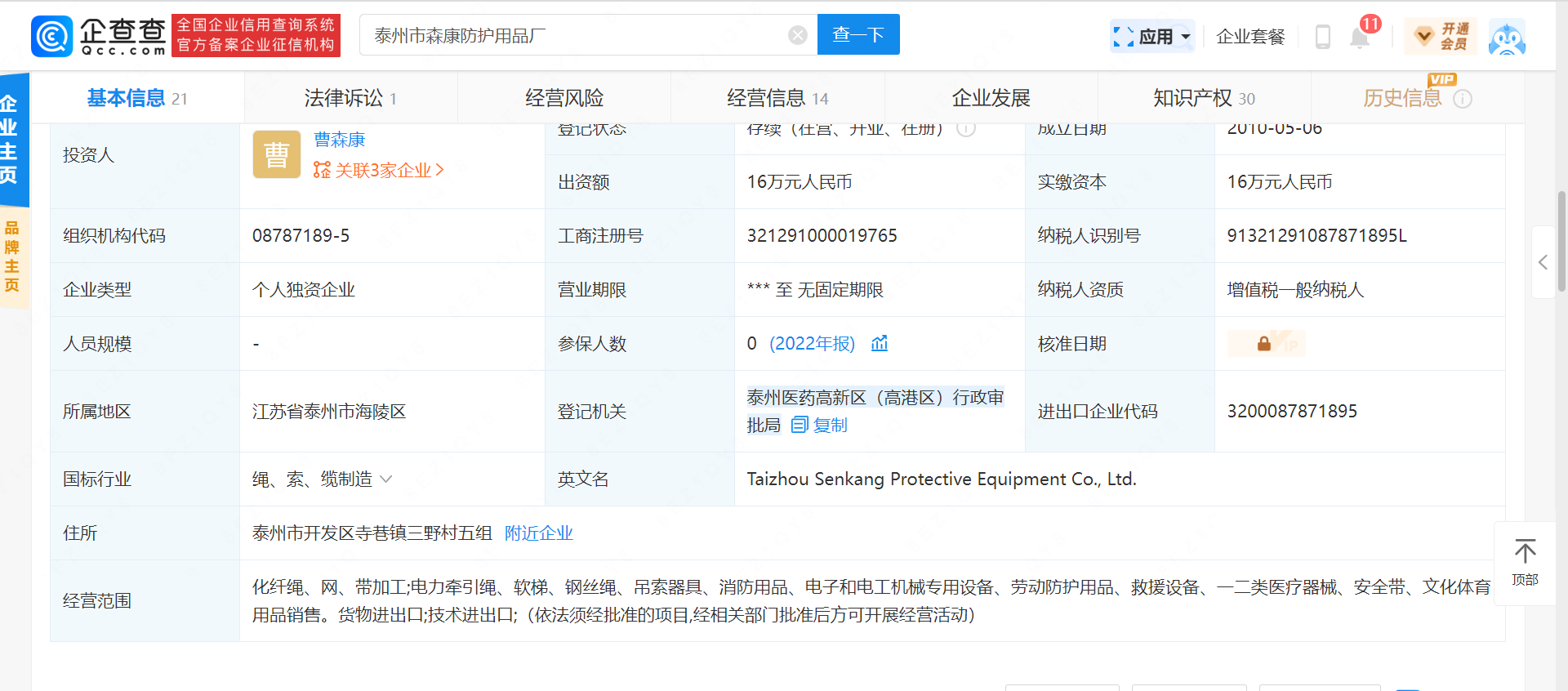Click the locked VIP 核准日期 icon
The width and height of the screenshot is (1568, 691).
[1266, 344]
